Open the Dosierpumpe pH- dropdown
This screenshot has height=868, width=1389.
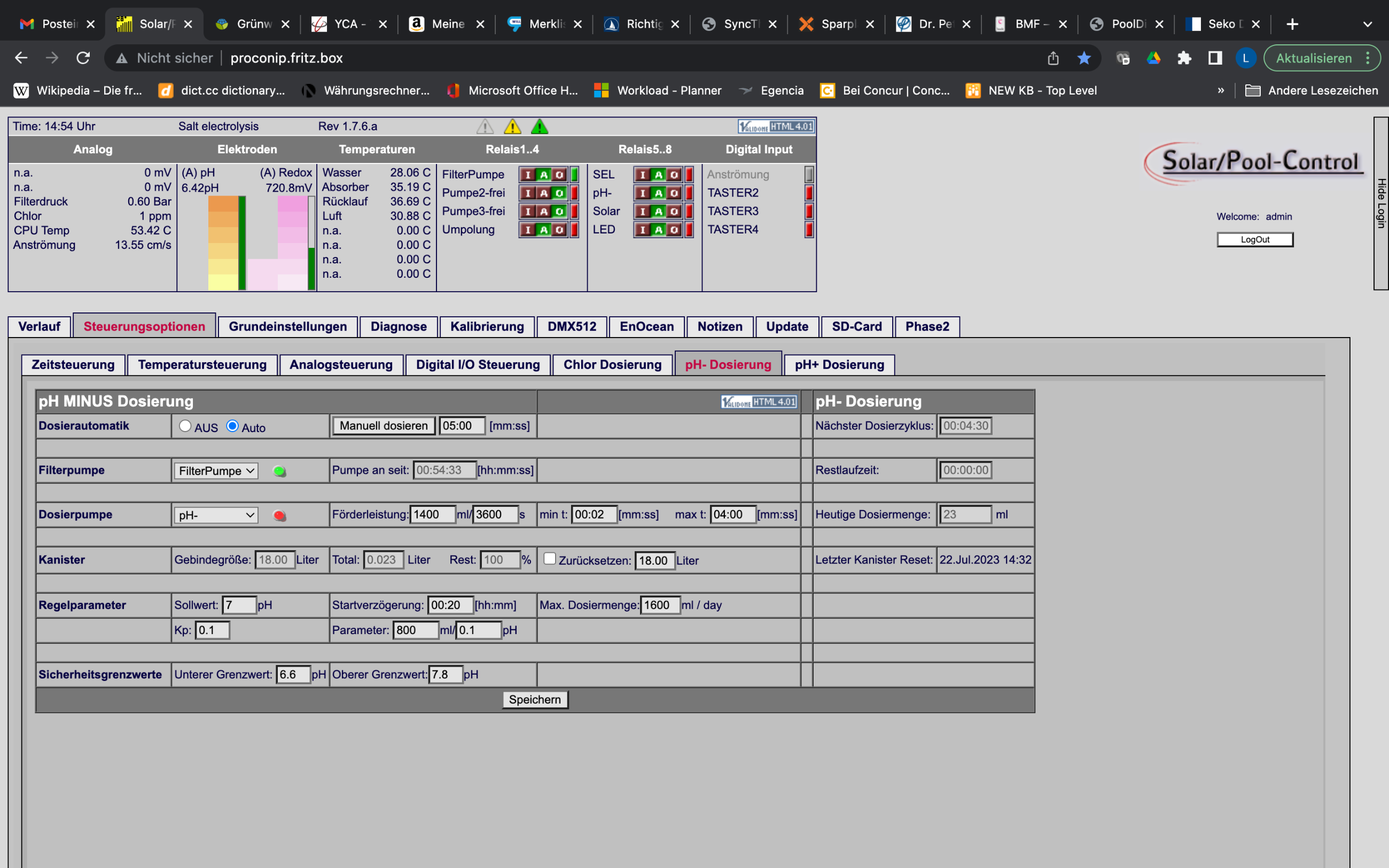[216, 515]
